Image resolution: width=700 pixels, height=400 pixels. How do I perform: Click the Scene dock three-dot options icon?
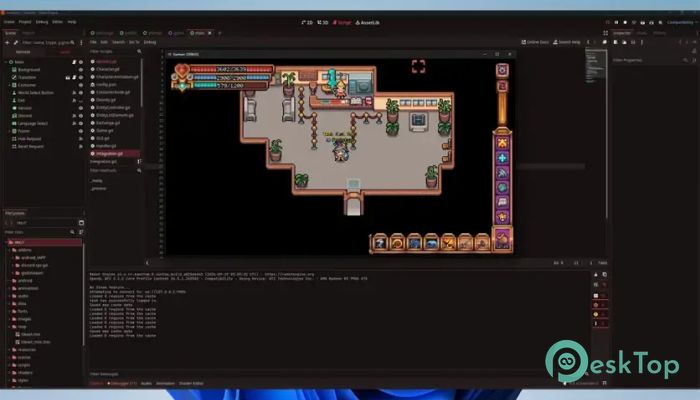click(81, 42)
